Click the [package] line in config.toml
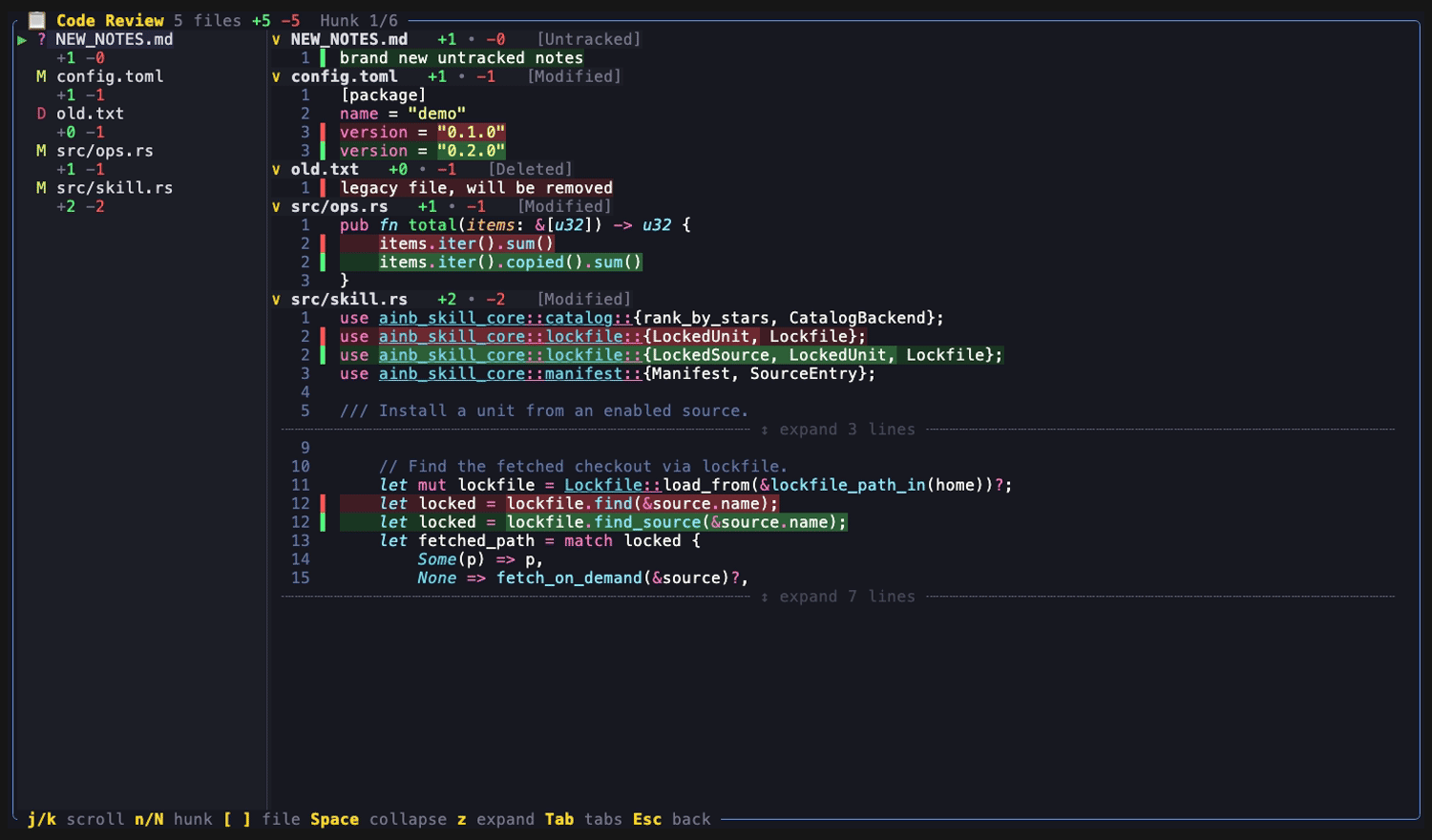The image size is (1432, 840). click(384, 94)
